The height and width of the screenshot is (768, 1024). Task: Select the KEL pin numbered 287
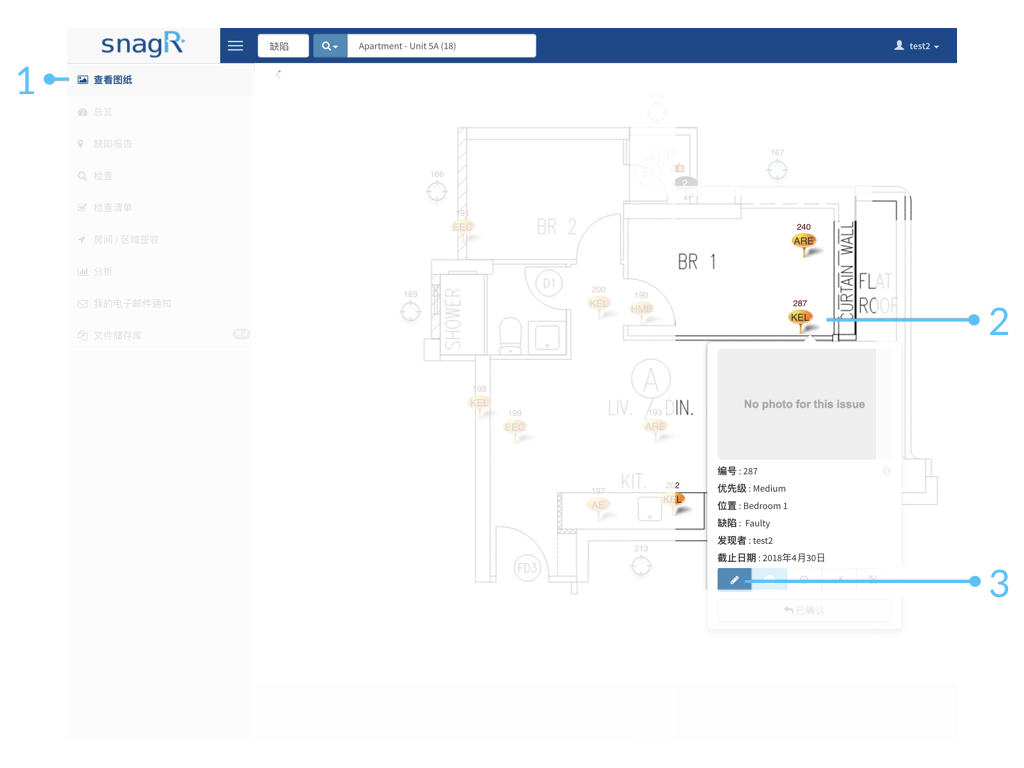[800, 318]
